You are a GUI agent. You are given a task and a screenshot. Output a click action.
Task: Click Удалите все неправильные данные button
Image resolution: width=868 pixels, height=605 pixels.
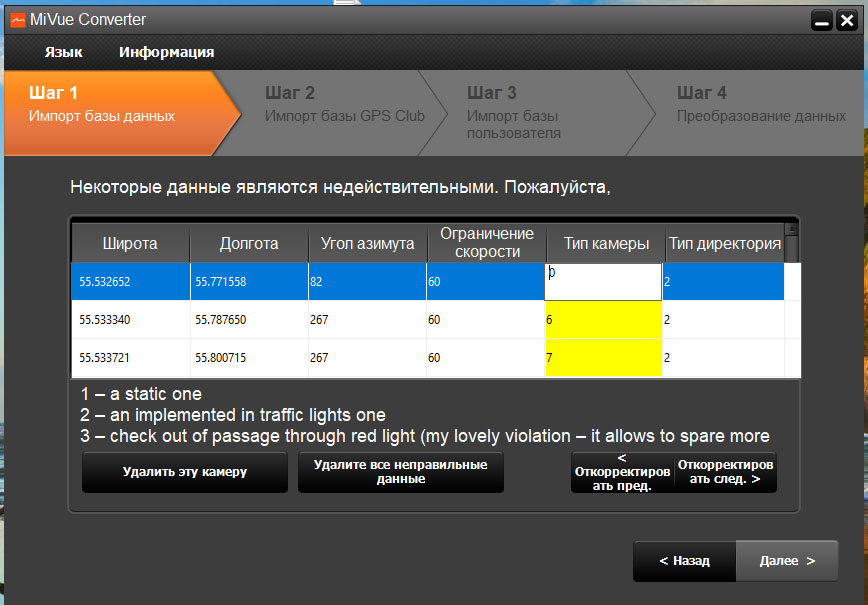pyautogui.click(x=400, y=472)
